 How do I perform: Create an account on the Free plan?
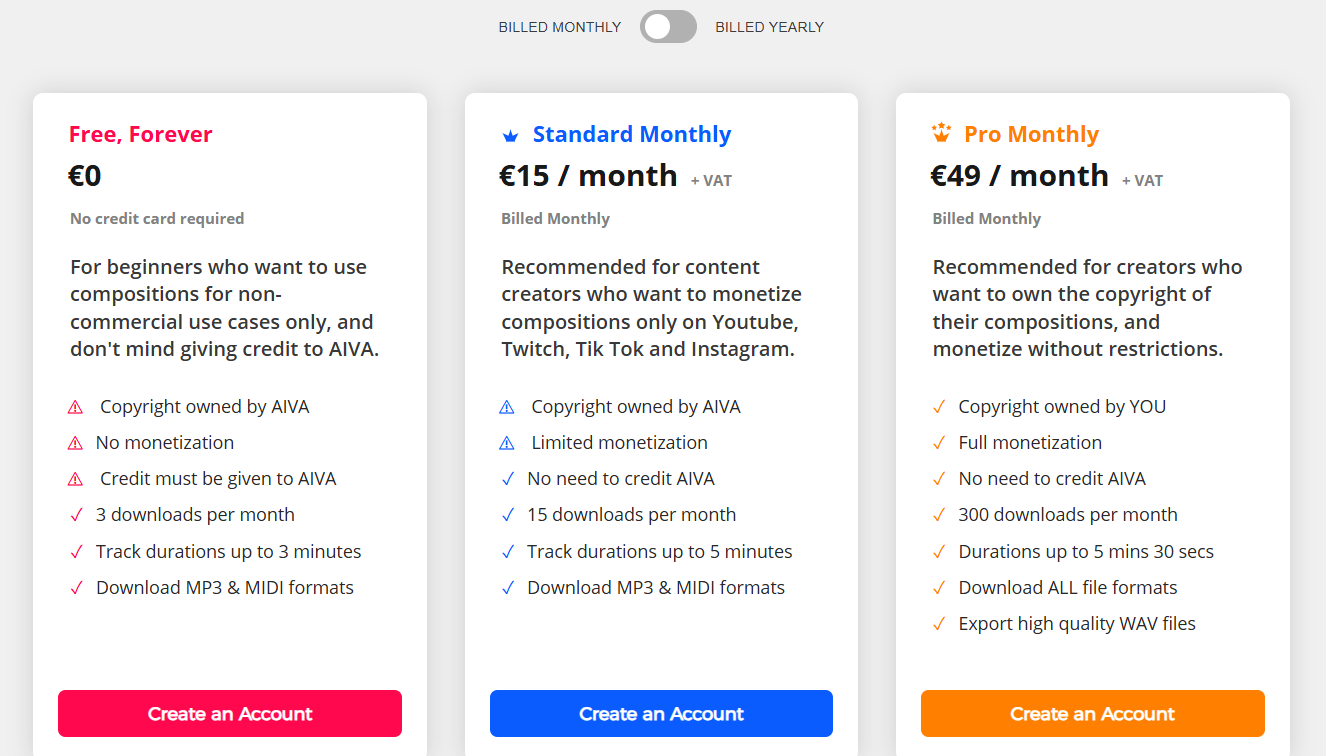tap(230, 714)
